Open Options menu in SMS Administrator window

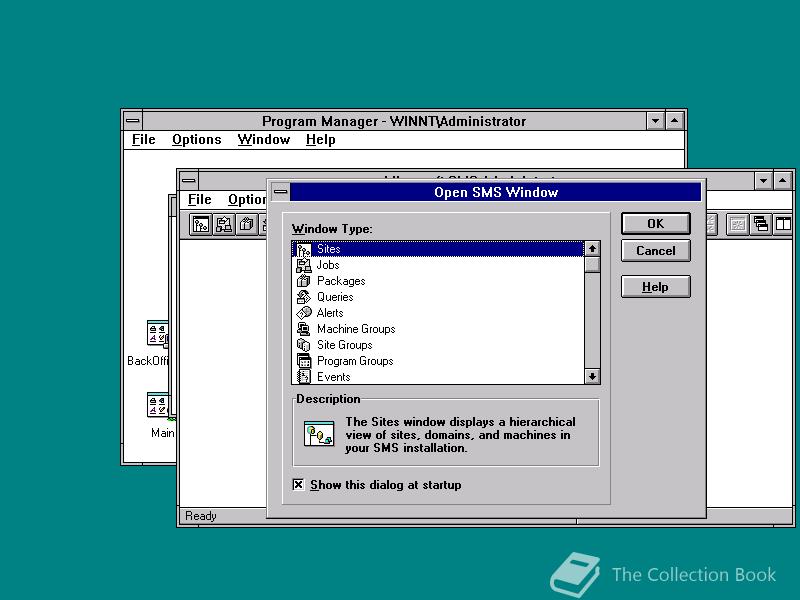[247, 199]
